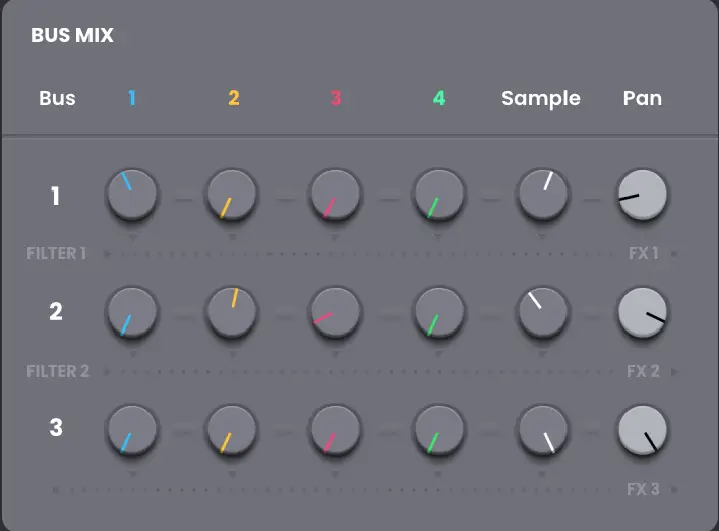Adjust row 3 Bus 1 blue knob
This screenshot has height=531, width=719.
[132, 430]
